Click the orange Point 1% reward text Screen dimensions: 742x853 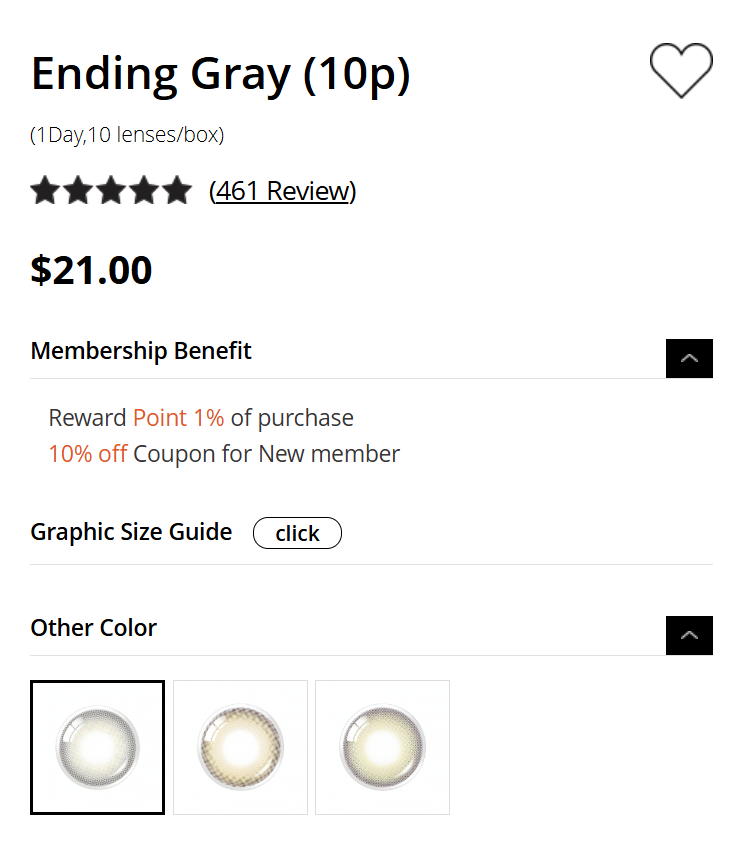(x=178, y=417)
